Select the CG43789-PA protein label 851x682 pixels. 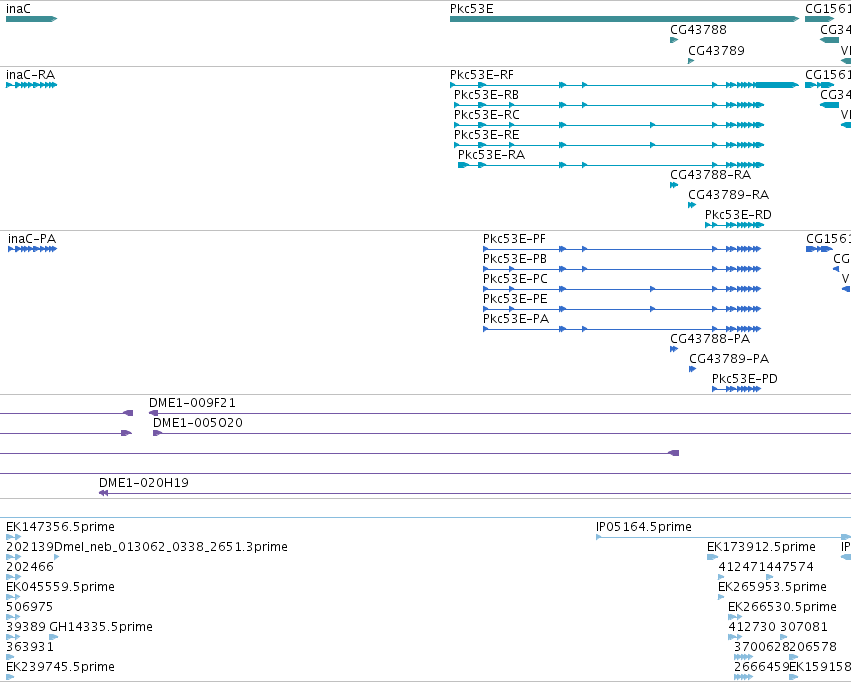tap(729, 359)
